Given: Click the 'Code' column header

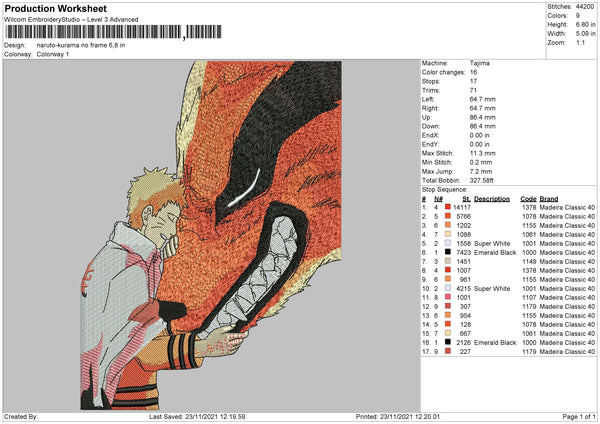Looking at the screenshot, I should click(x=528, y=199).
